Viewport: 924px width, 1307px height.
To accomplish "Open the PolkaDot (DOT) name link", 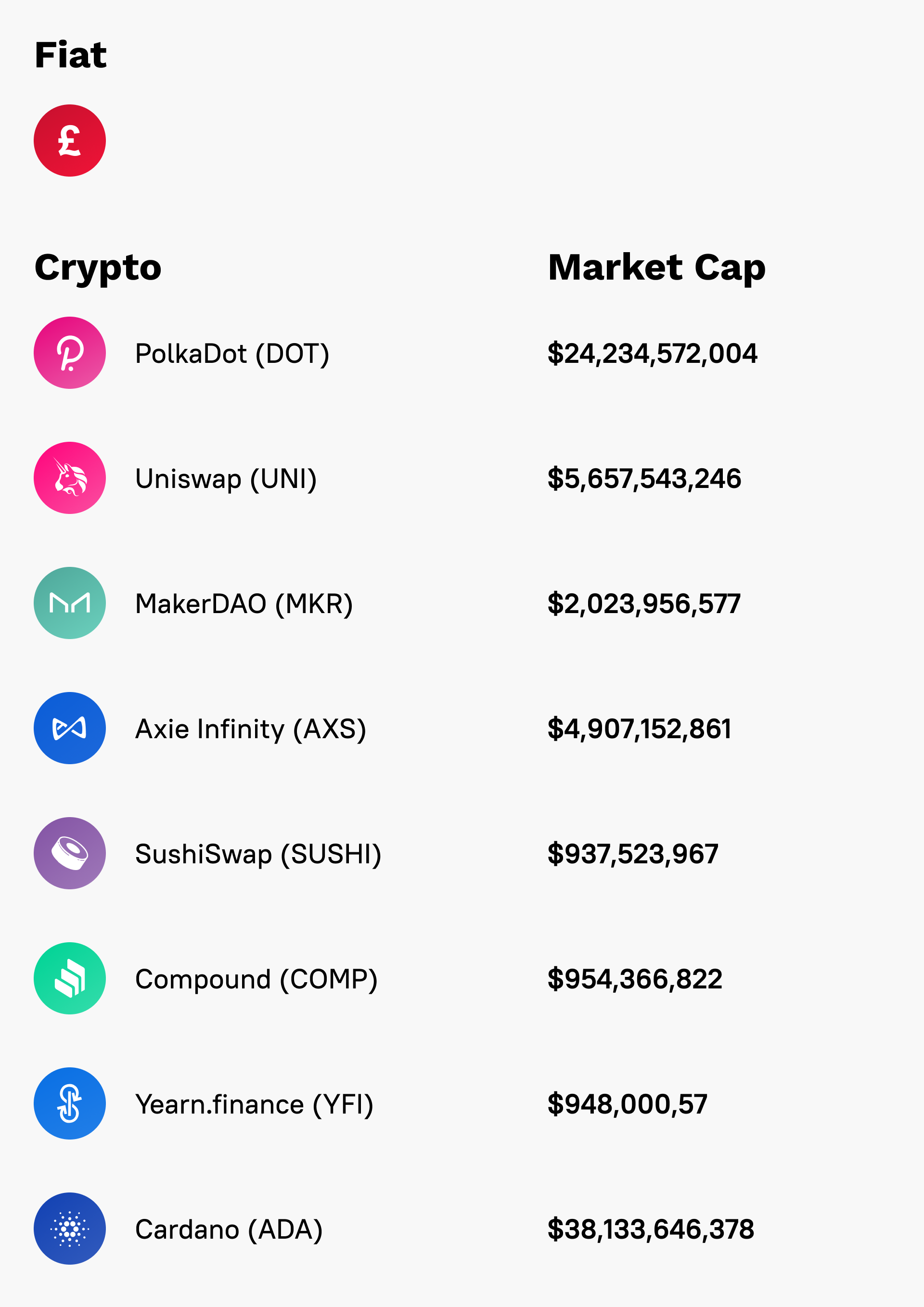I will pos(232,354).
